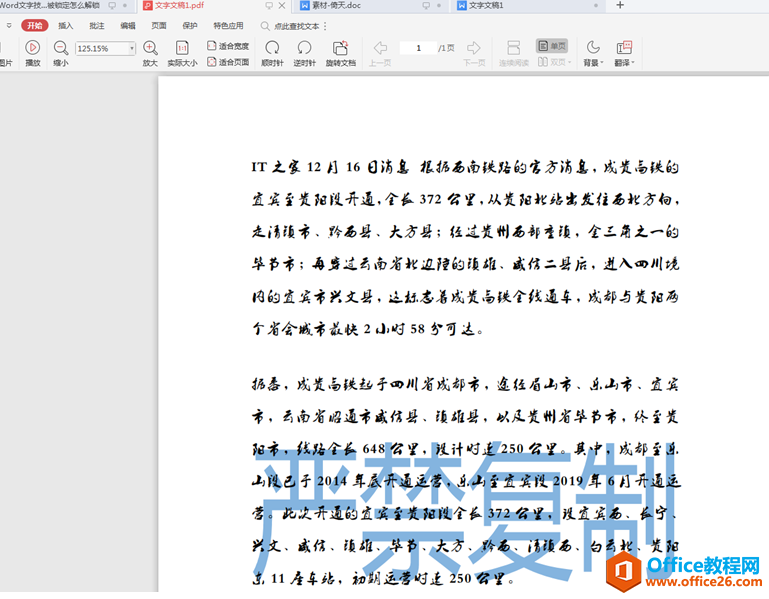Switch to the Word文字技 tab
This screenshot has width=769, height=599.
pos(49,5)
